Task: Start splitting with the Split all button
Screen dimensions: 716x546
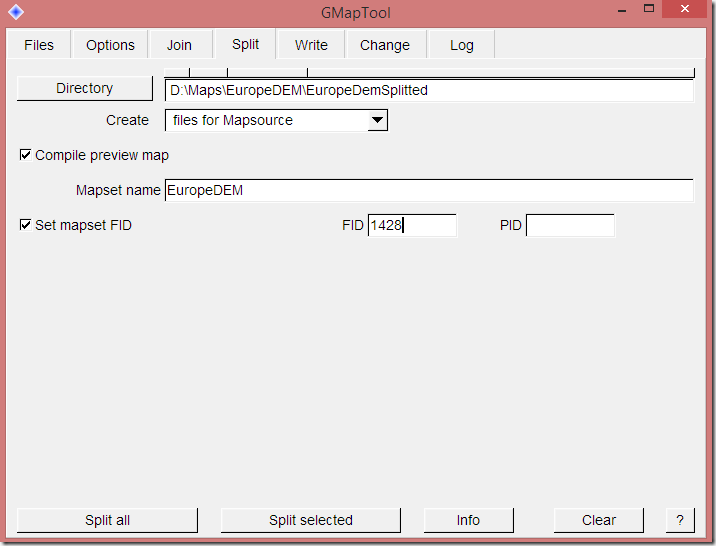Action: pos(107,520)
